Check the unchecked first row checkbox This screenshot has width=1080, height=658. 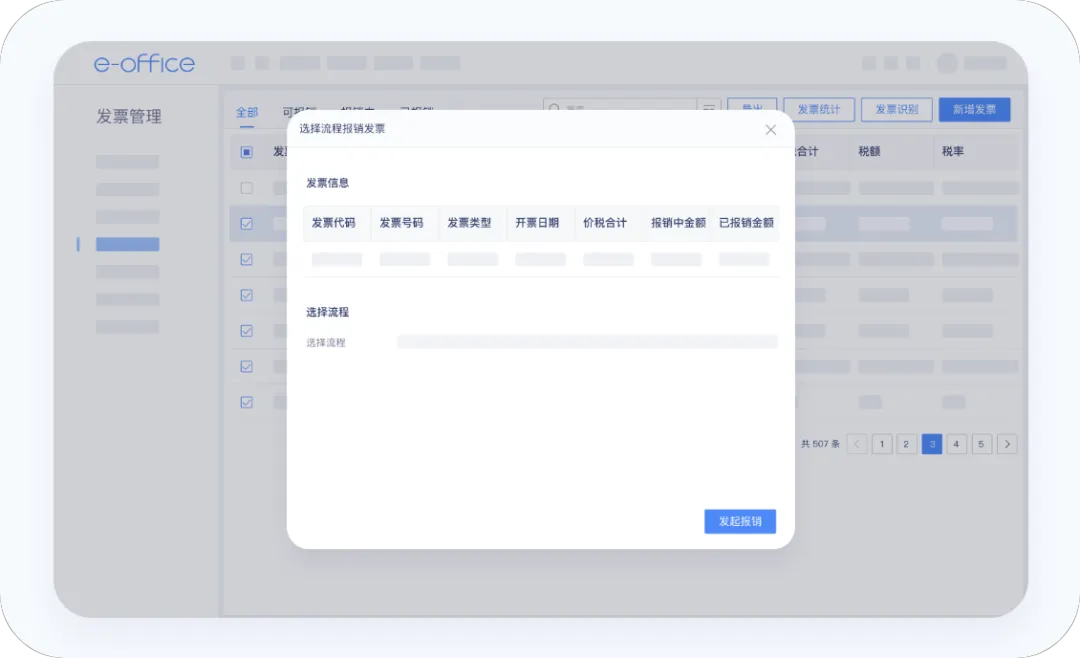point(247,188)
